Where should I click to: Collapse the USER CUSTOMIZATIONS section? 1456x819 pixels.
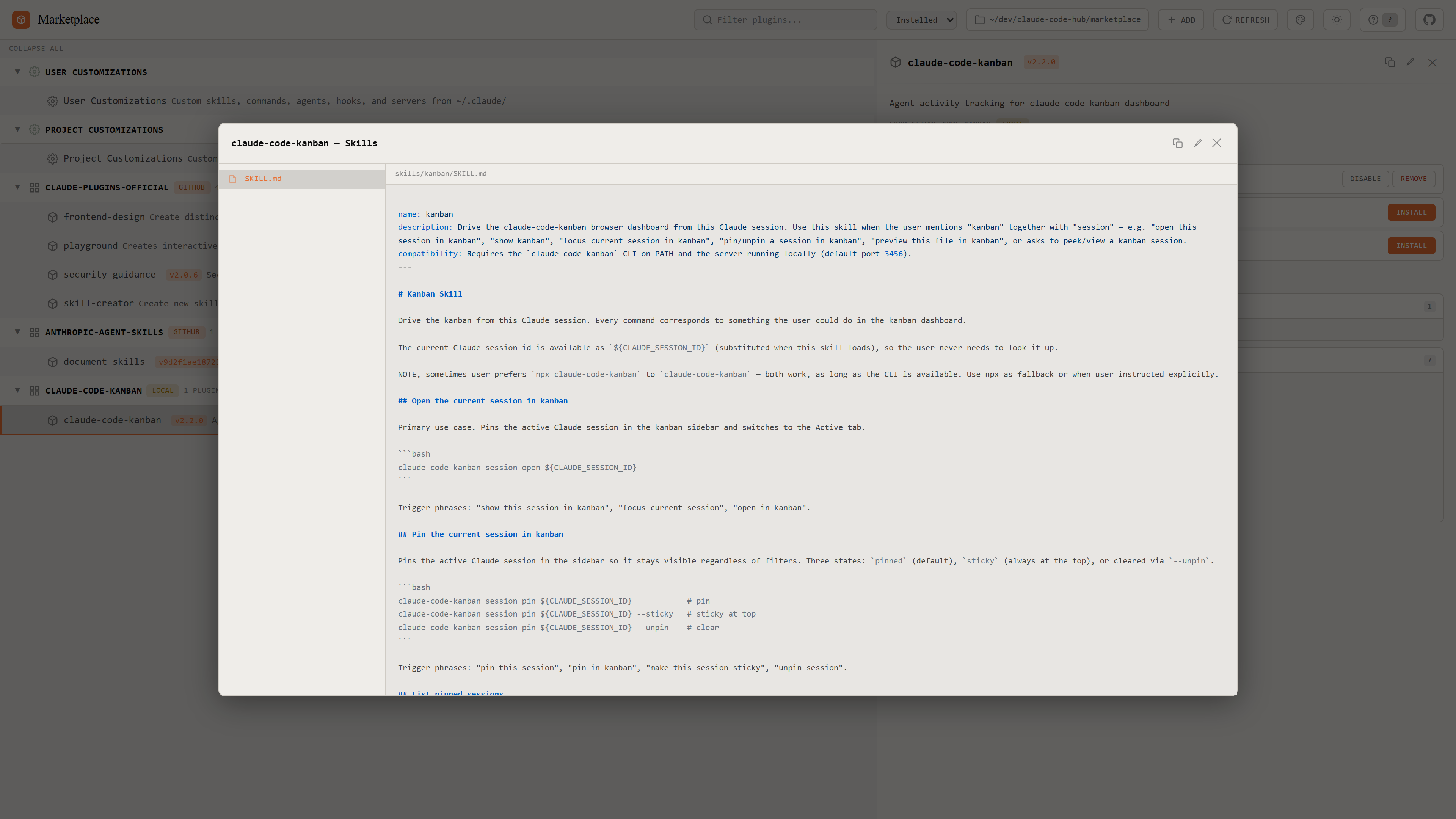click(17, 72)
